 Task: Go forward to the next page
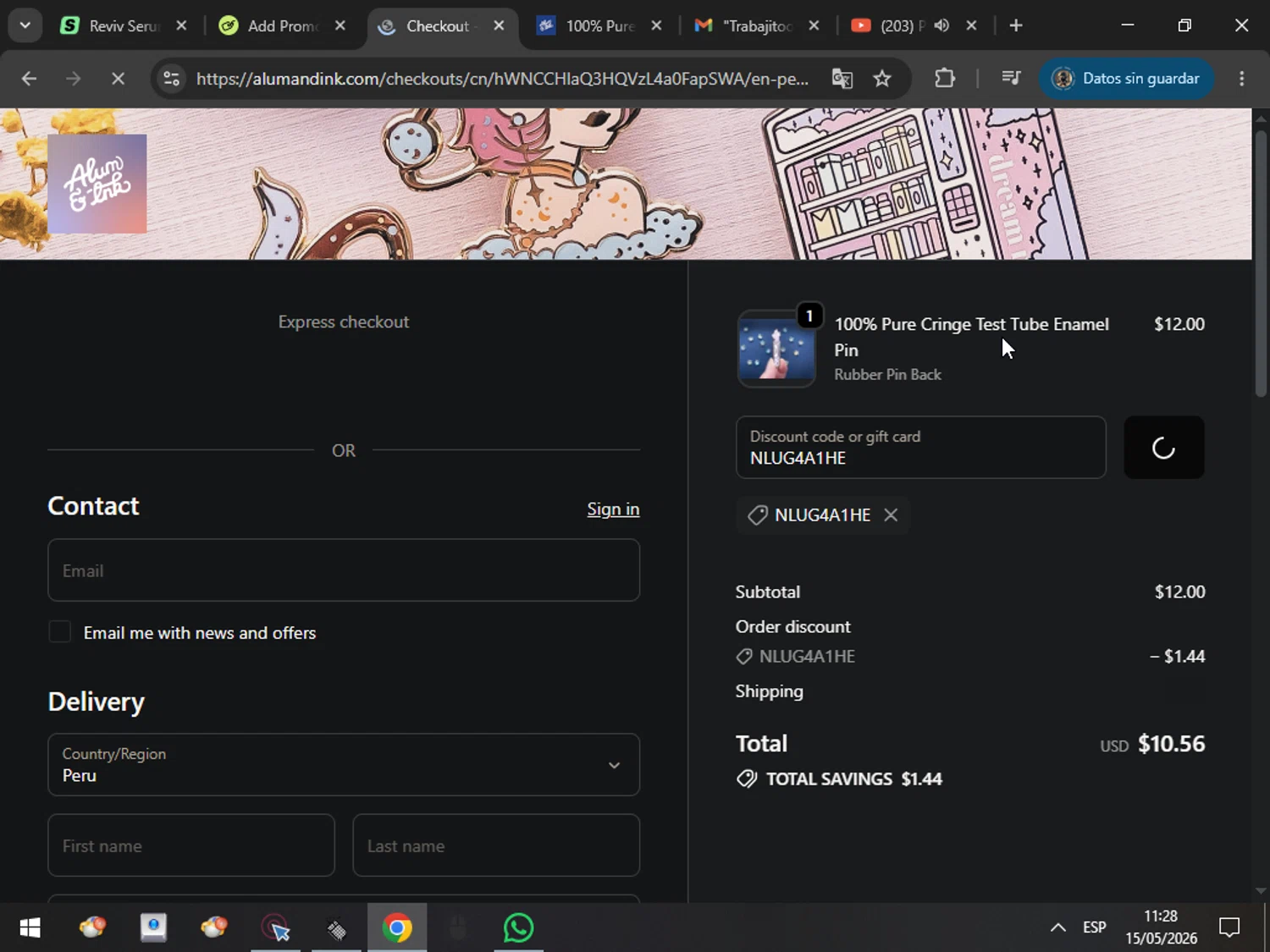point(74,79)
